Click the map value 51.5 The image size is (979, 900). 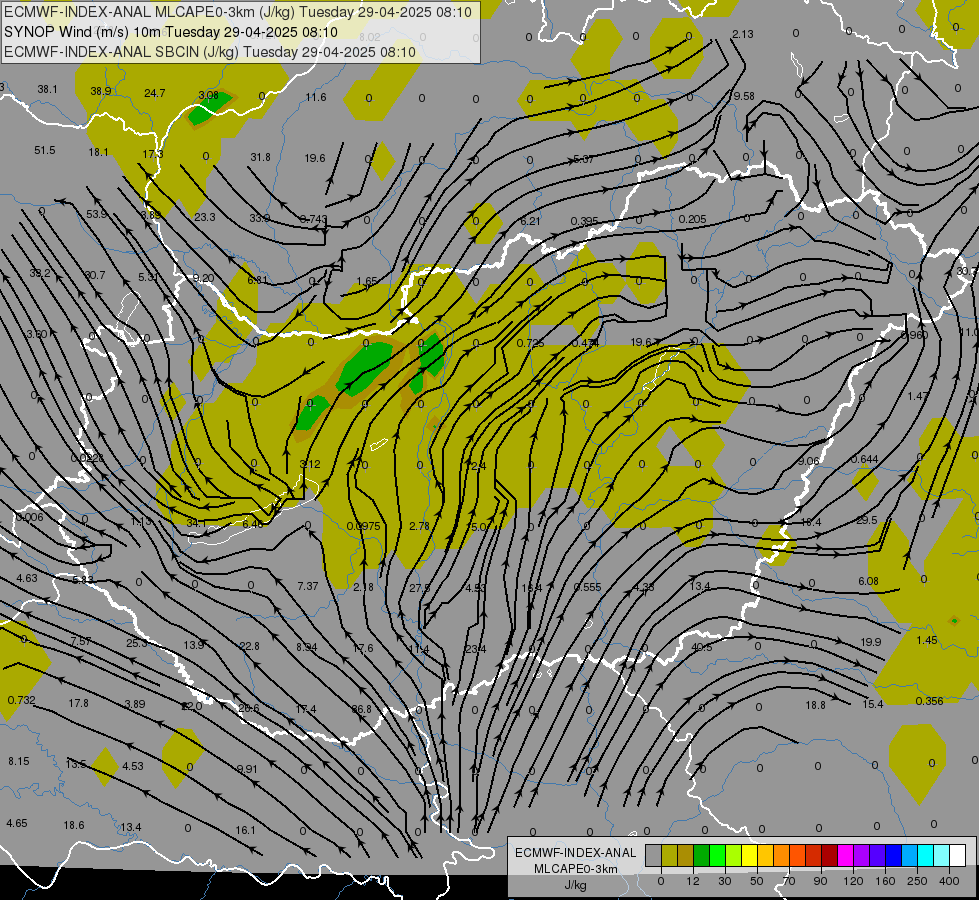pyautogui.click(x=45, y=151)
